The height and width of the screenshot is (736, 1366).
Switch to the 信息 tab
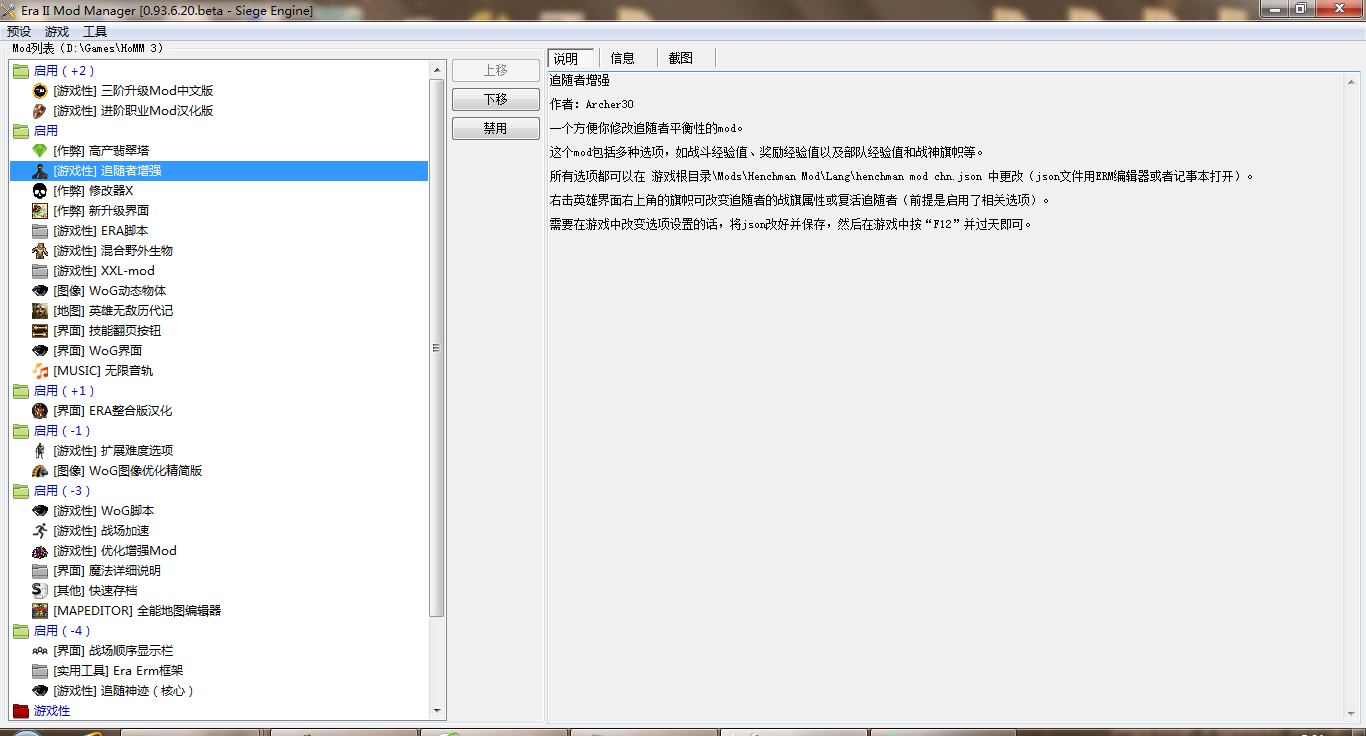(x=623, y=58)
